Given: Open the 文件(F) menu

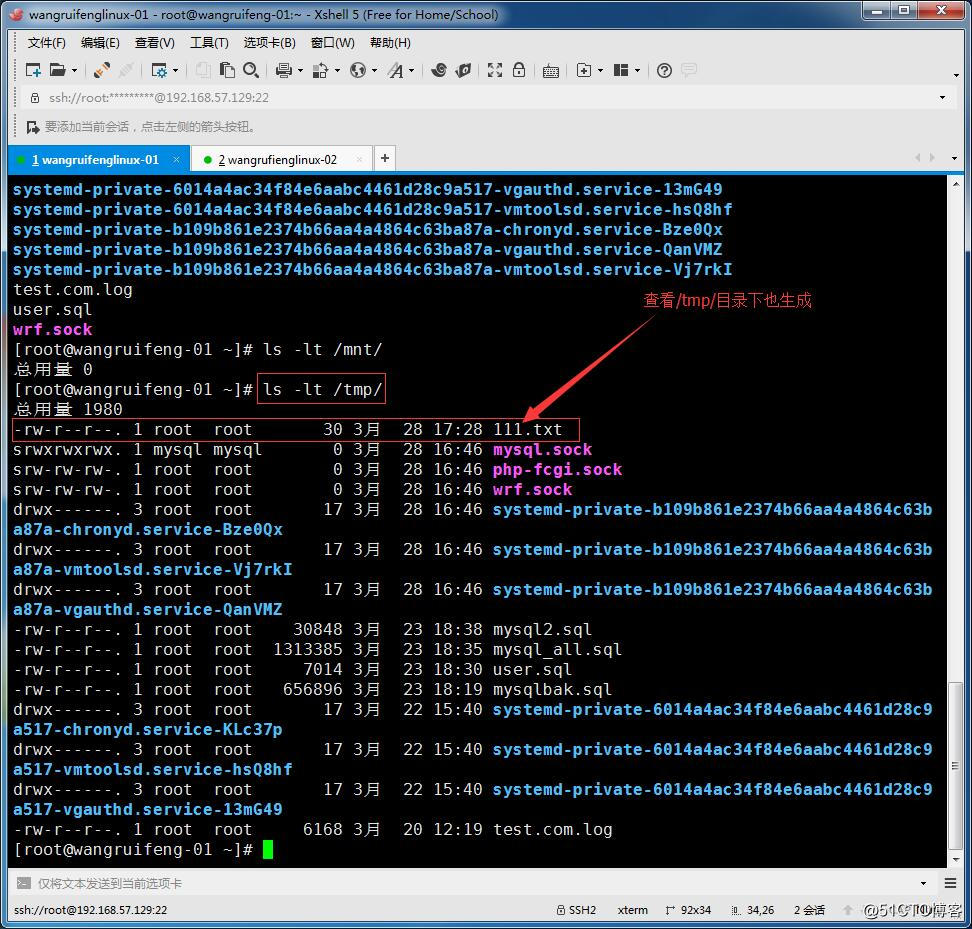Looking at the screenshot, I should tap(46, 43).
